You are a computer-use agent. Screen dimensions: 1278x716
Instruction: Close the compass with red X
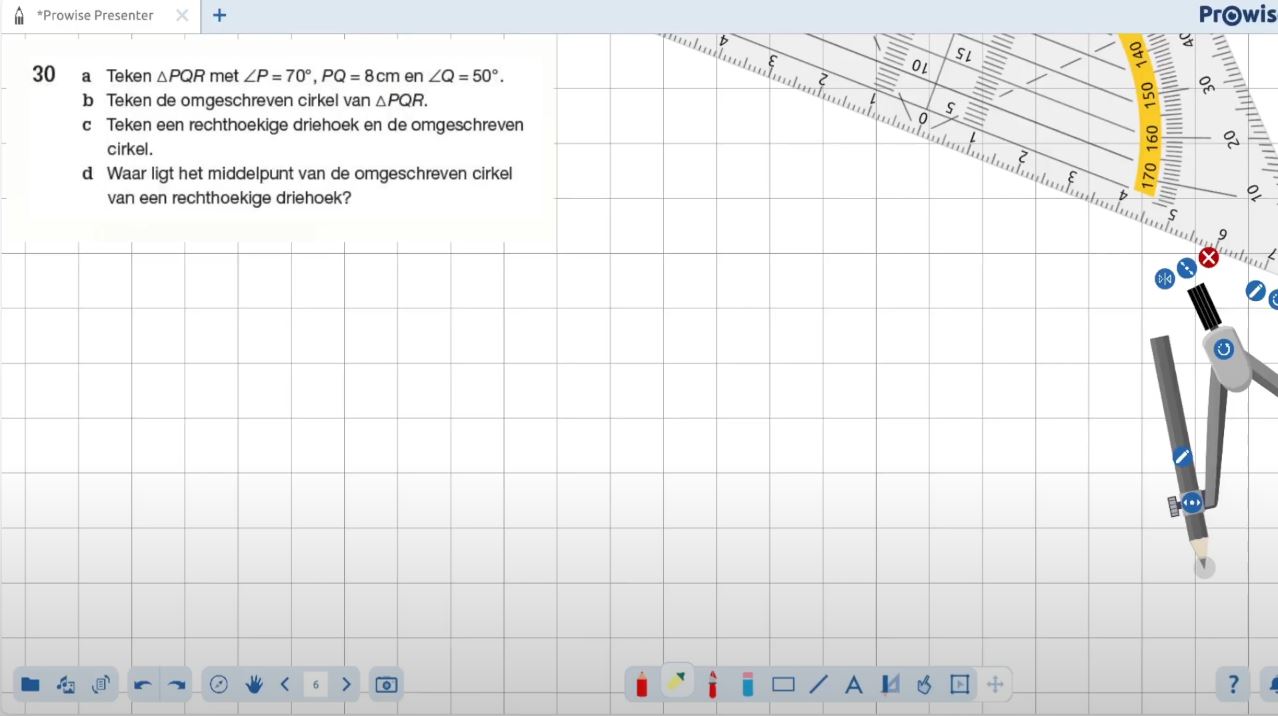tap(1208, 258)
